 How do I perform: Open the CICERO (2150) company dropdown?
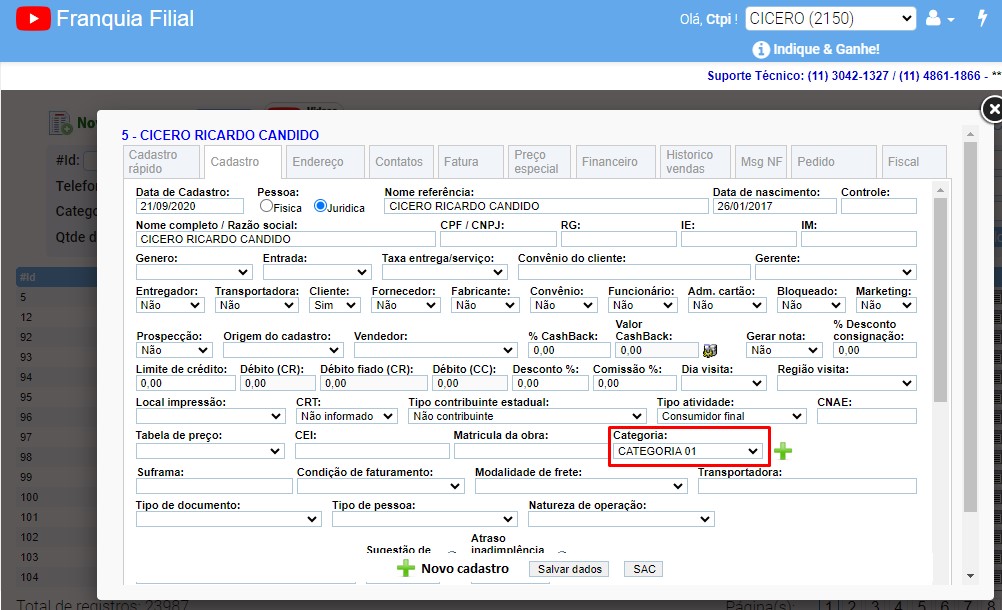pyautogui.click(x=831, y=19)
